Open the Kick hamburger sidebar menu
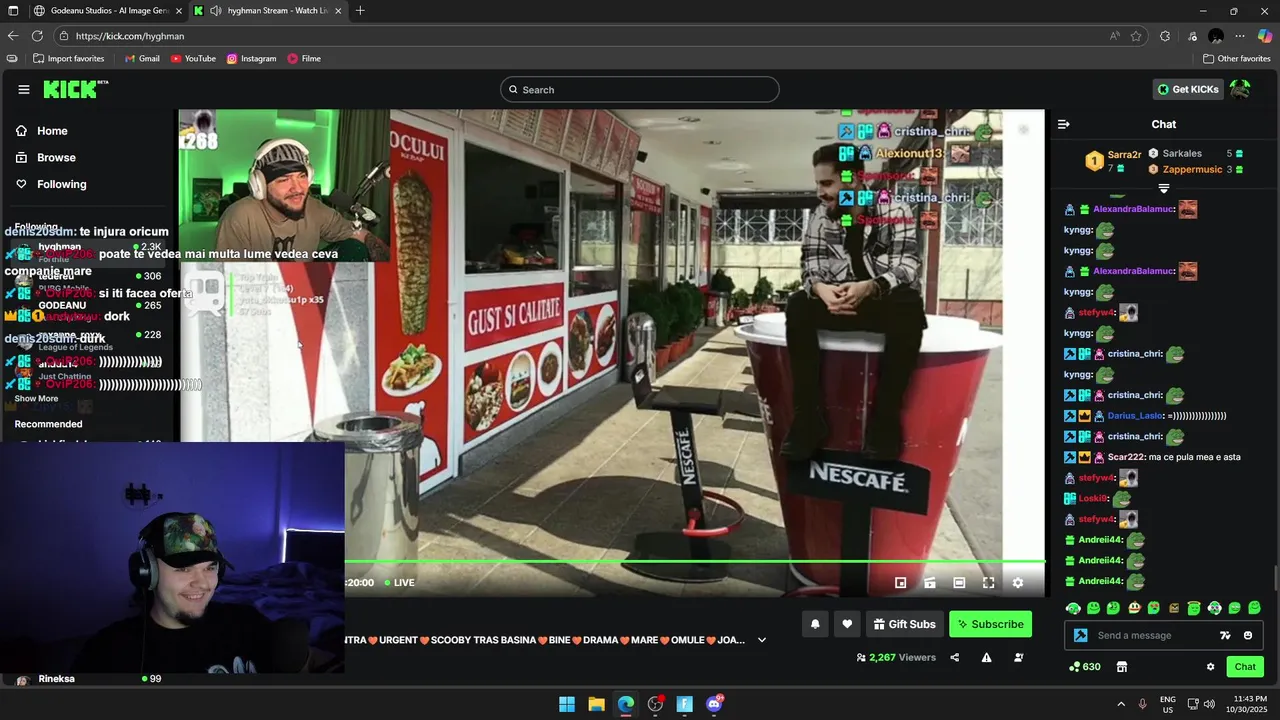The image size is (1280, 720). point(23,89)
